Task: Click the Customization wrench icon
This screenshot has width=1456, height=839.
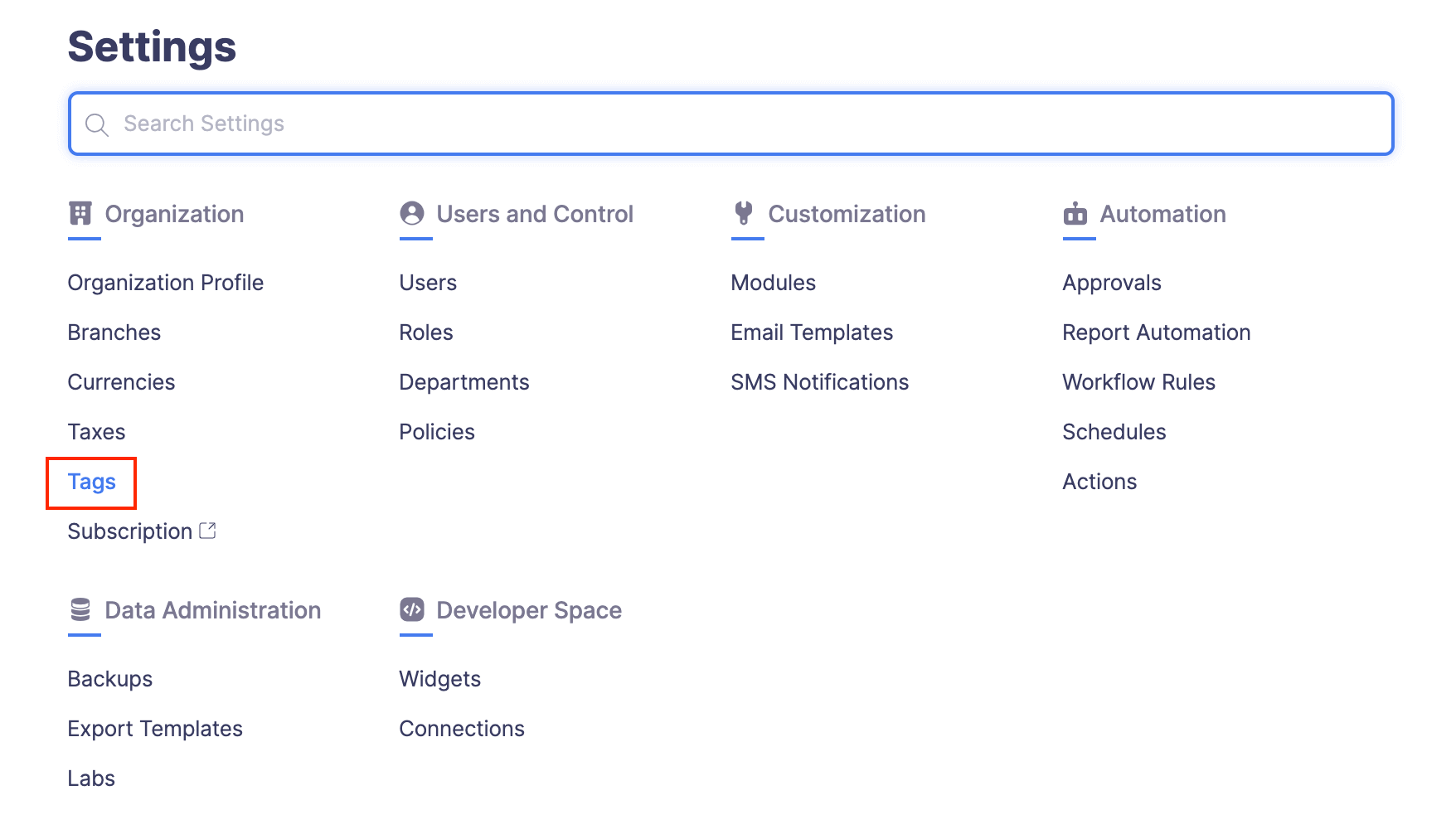Action: 744,214
